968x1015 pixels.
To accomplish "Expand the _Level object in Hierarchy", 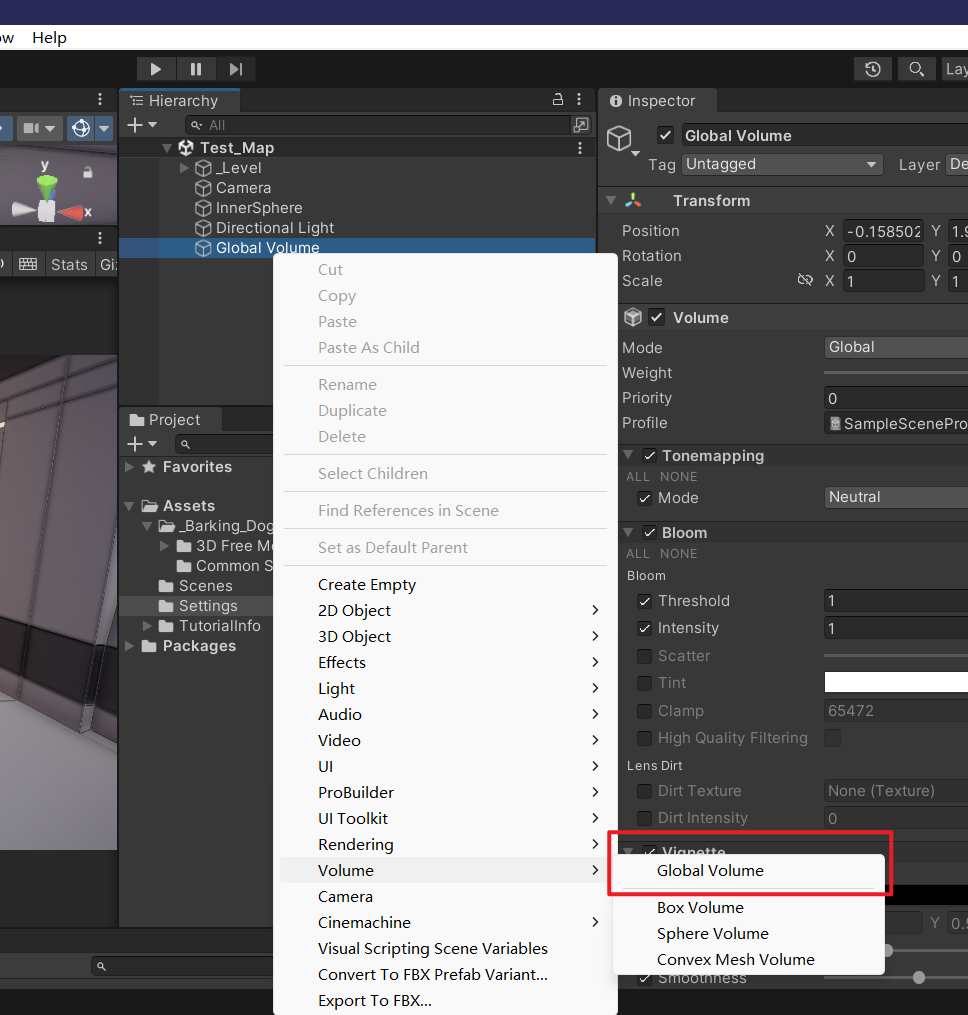I will [x=184, y=168].
